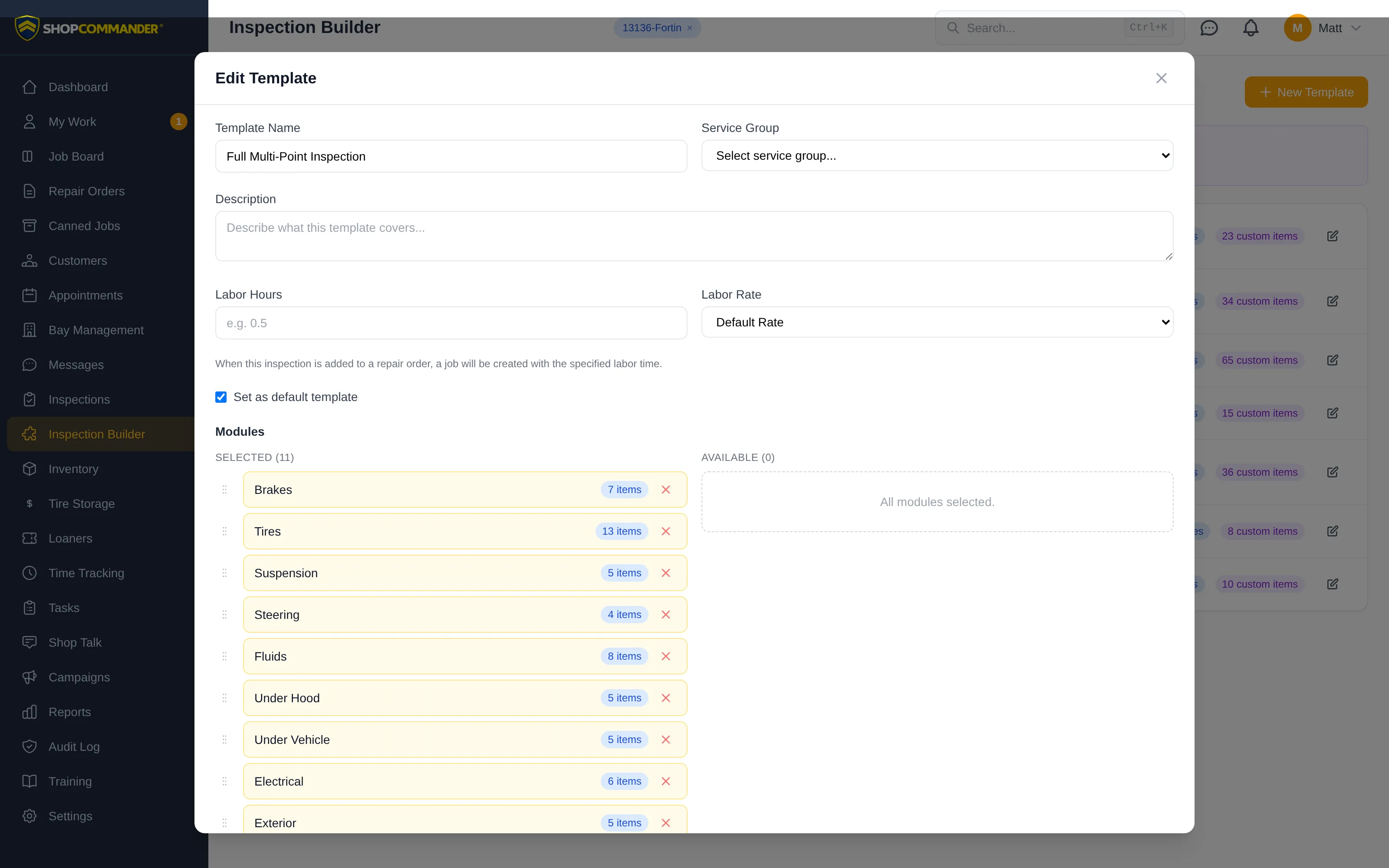Open the Service Group dropdown
Viewport: 1389px width, 868px height.
[x=937, y=155]
